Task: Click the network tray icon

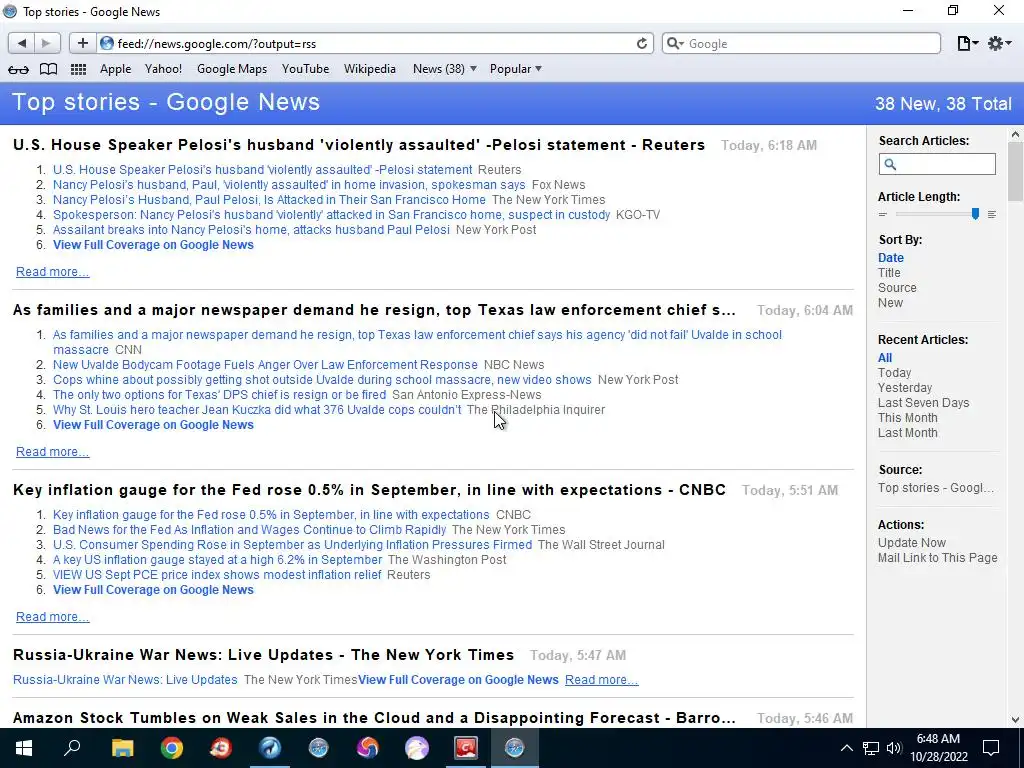Action: coord(871,748)
